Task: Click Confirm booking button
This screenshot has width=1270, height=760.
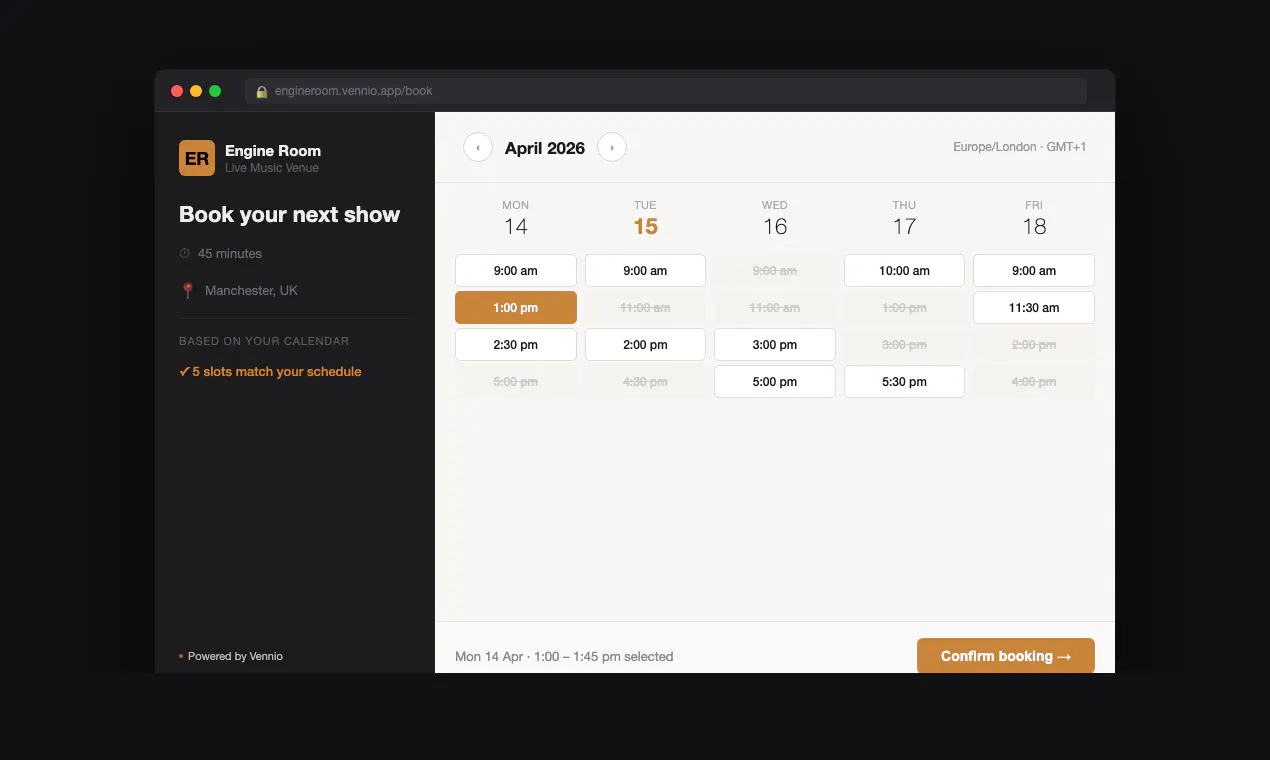Action: click(1006, 656)
